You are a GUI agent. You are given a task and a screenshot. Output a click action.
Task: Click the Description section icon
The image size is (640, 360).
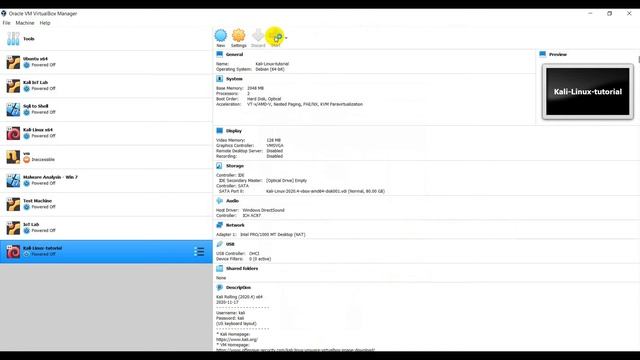220,287
